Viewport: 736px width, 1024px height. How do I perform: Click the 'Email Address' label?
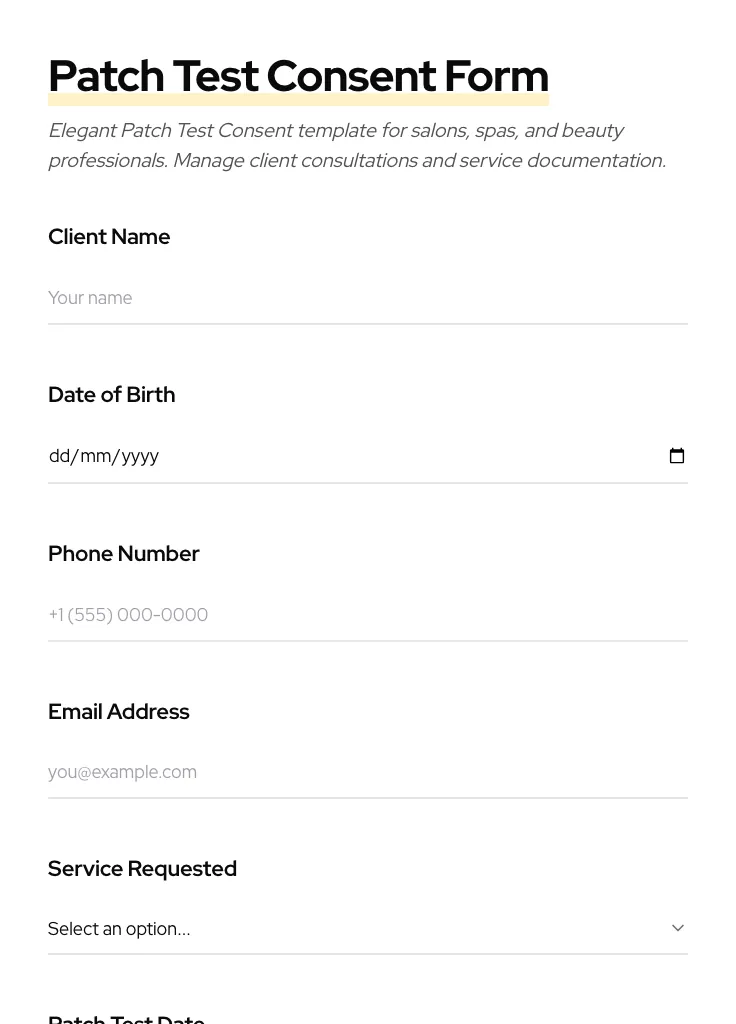pyautogui.click(x=118, y=712)
